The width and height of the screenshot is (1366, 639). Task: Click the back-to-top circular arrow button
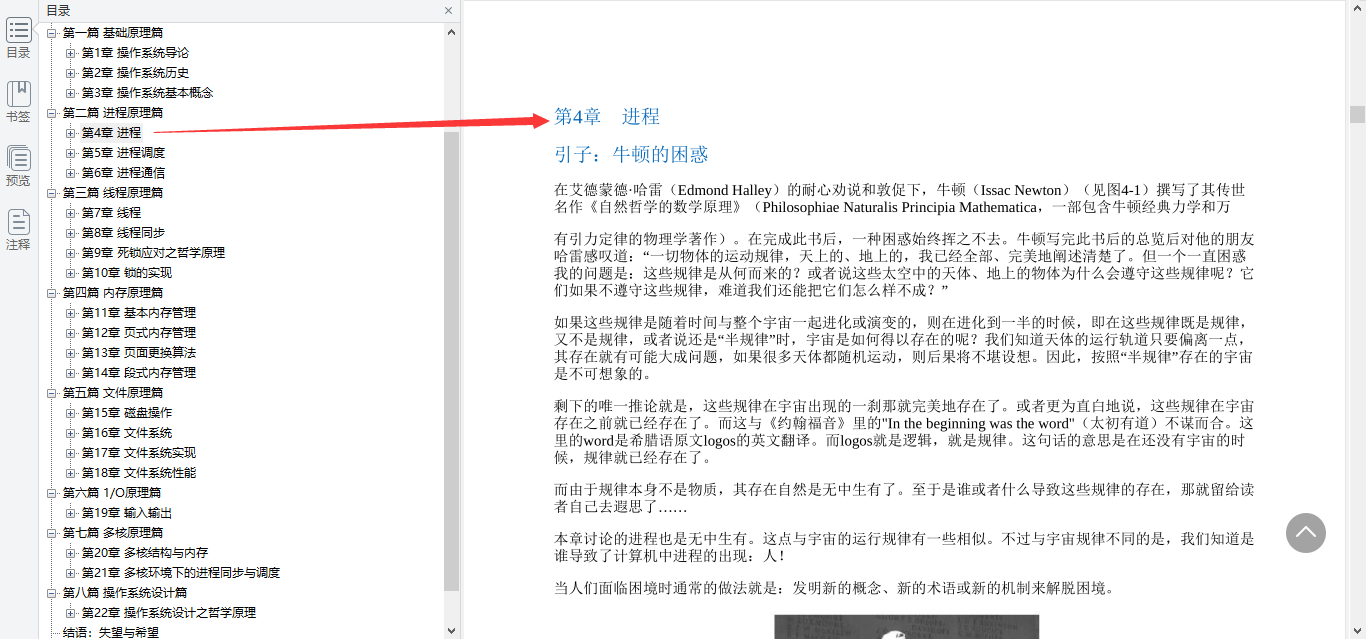[1305, 533]
